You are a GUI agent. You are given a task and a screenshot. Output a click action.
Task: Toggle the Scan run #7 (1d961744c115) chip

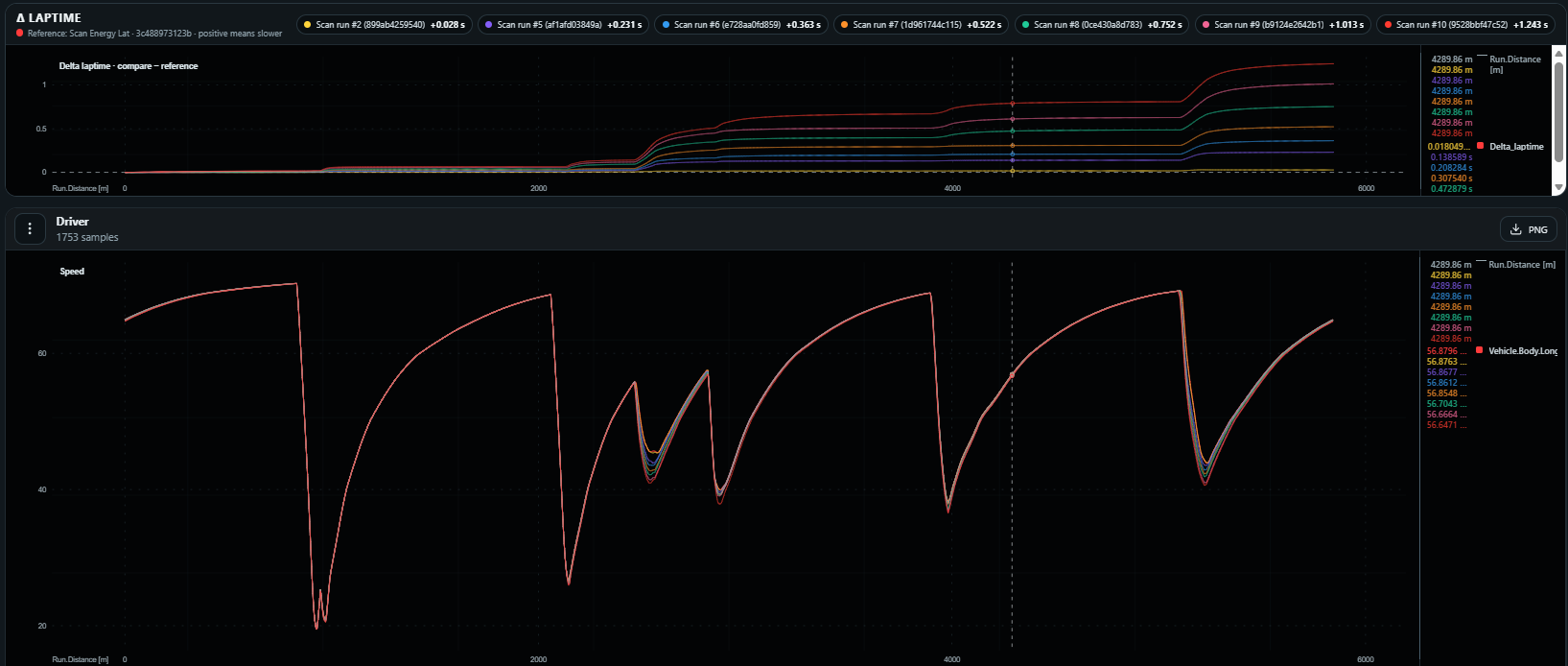click(921, 25)
